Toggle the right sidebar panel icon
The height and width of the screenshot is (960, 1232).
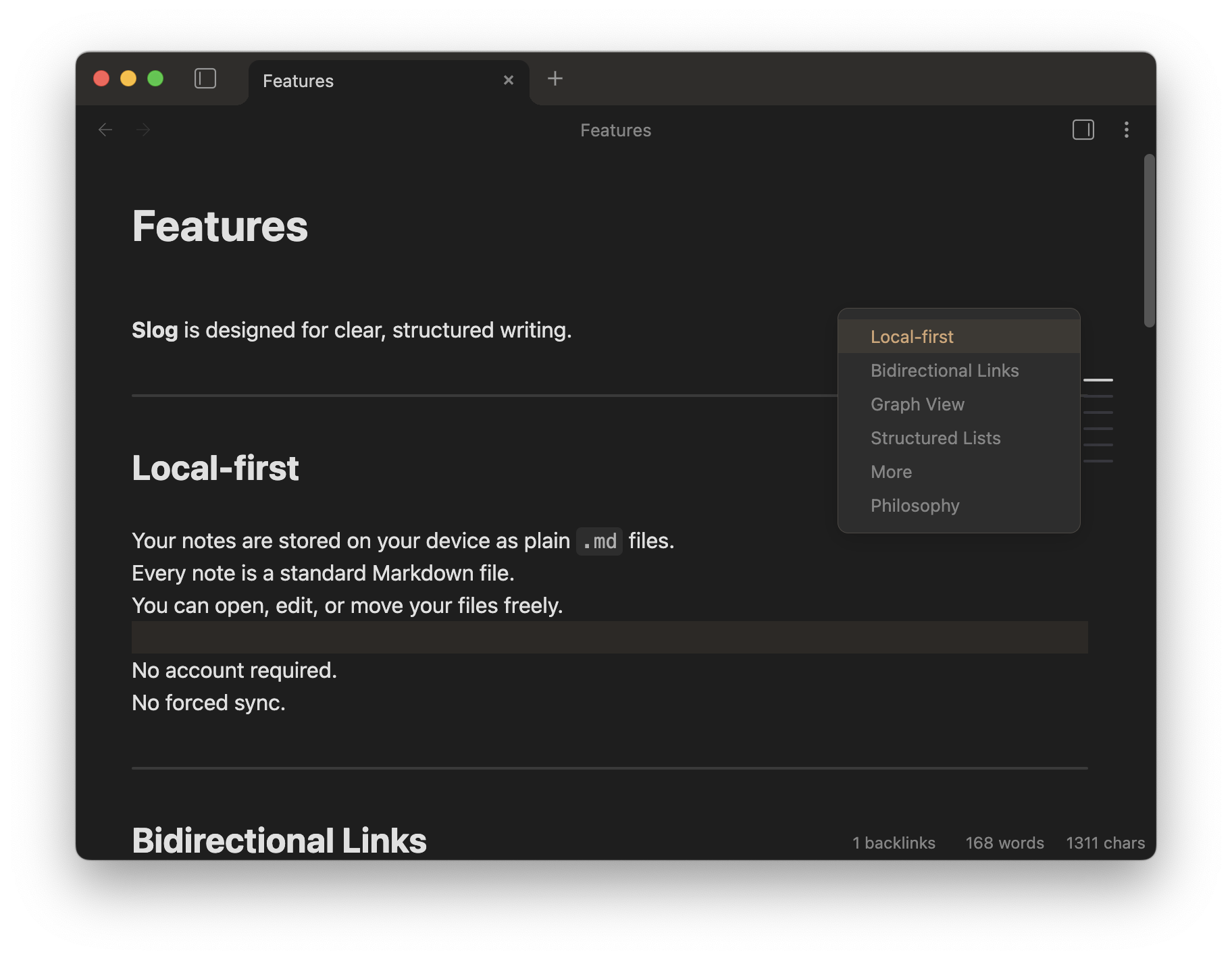pyautogui.click(x=1083, y=130)
